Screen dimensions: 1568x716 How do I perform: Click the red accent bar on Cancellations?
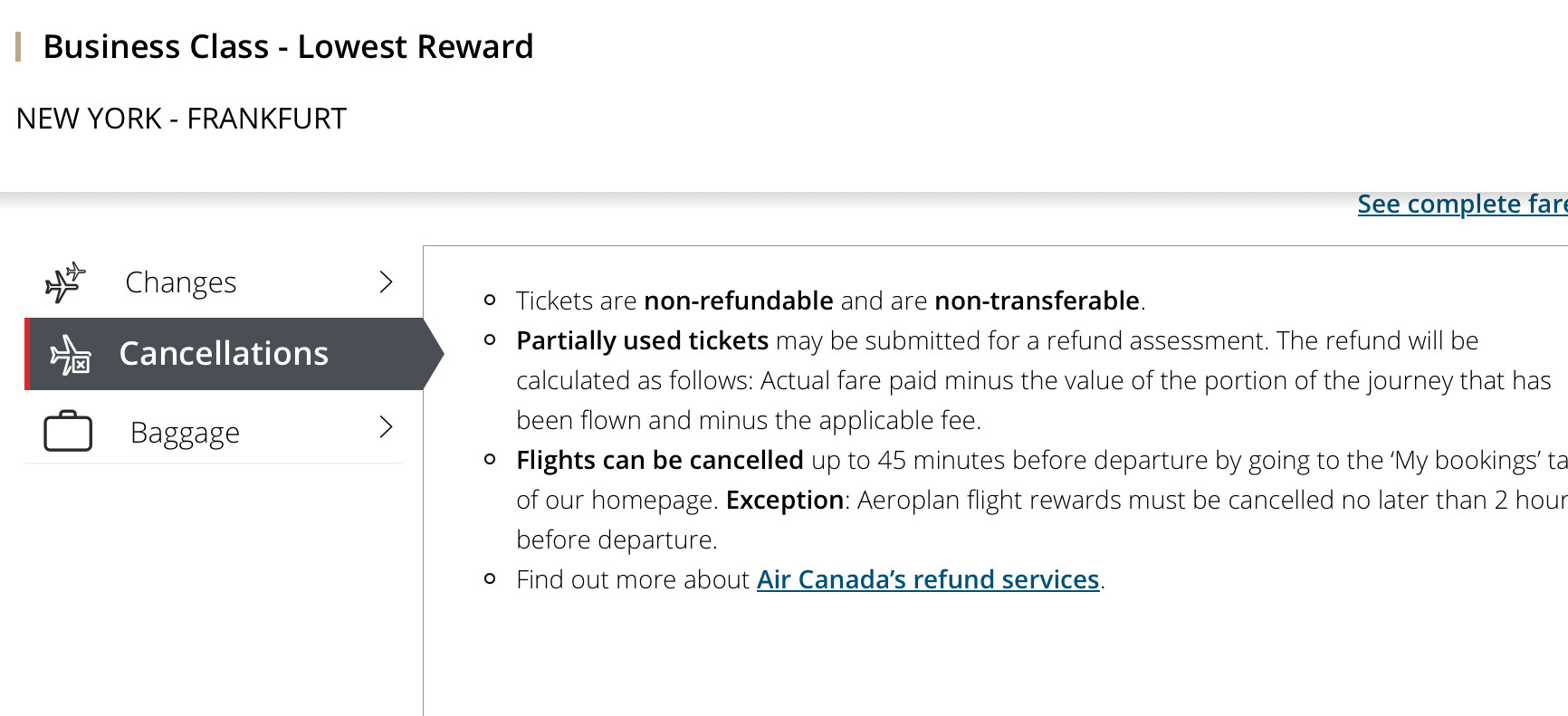(28, 354)
